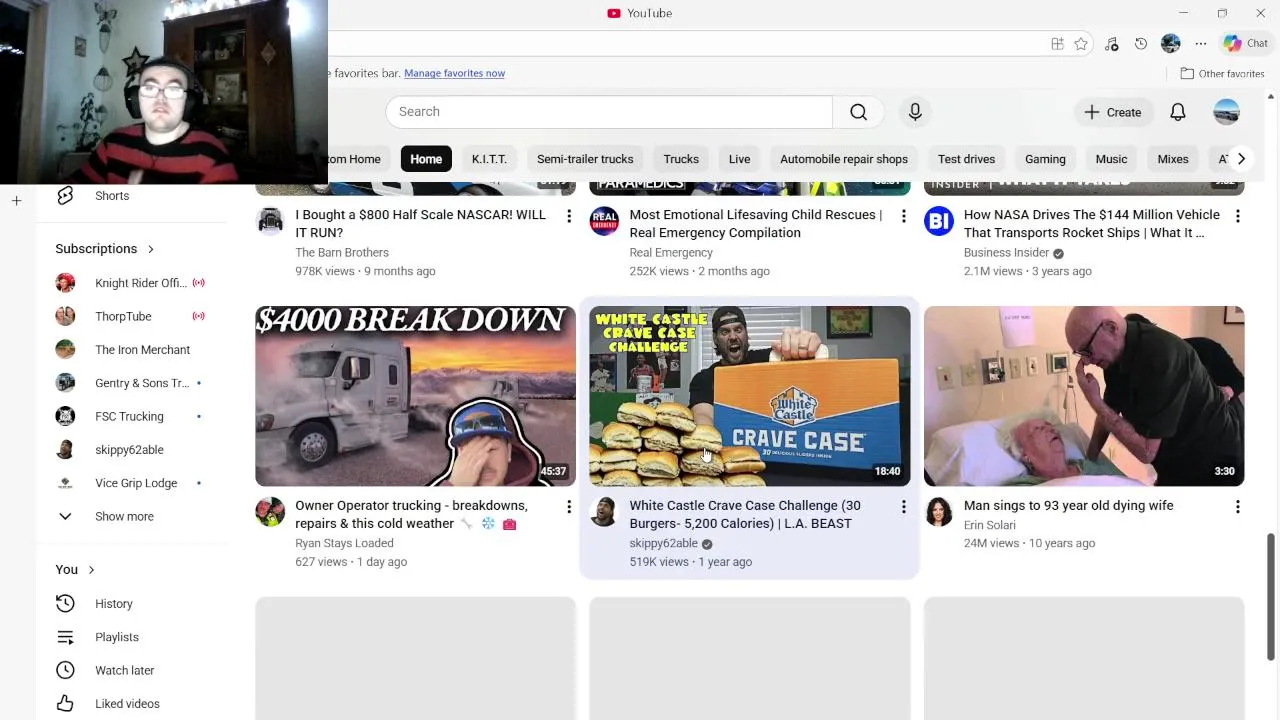Open options for Owner Operator trucking video
Screen dimensions: 1280x720
tap(569, 507)
